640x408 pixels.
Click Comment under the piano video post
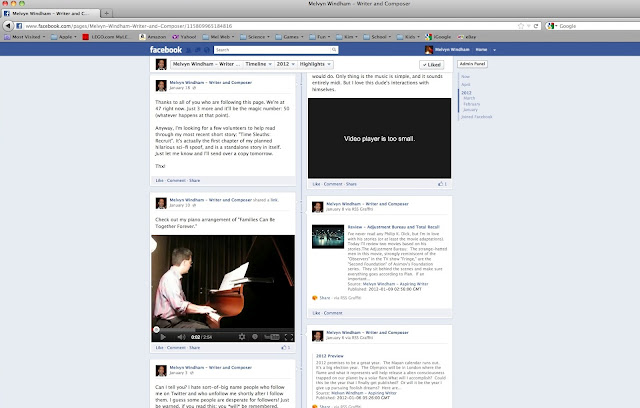coord(176,348)
